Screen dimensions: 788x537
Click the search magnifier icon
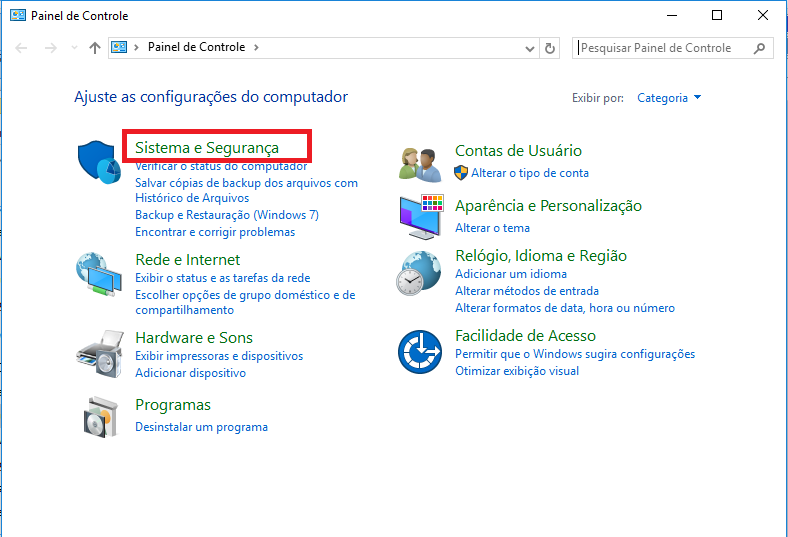[759, 48]
